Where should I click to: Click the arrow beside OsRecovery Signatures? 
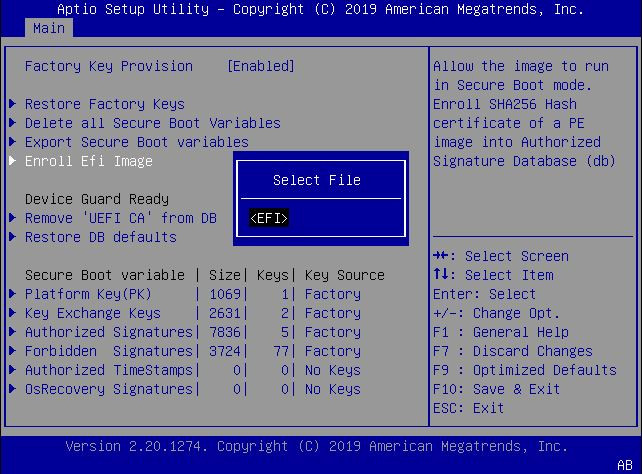pyautogui.click(x=13, y=388)
